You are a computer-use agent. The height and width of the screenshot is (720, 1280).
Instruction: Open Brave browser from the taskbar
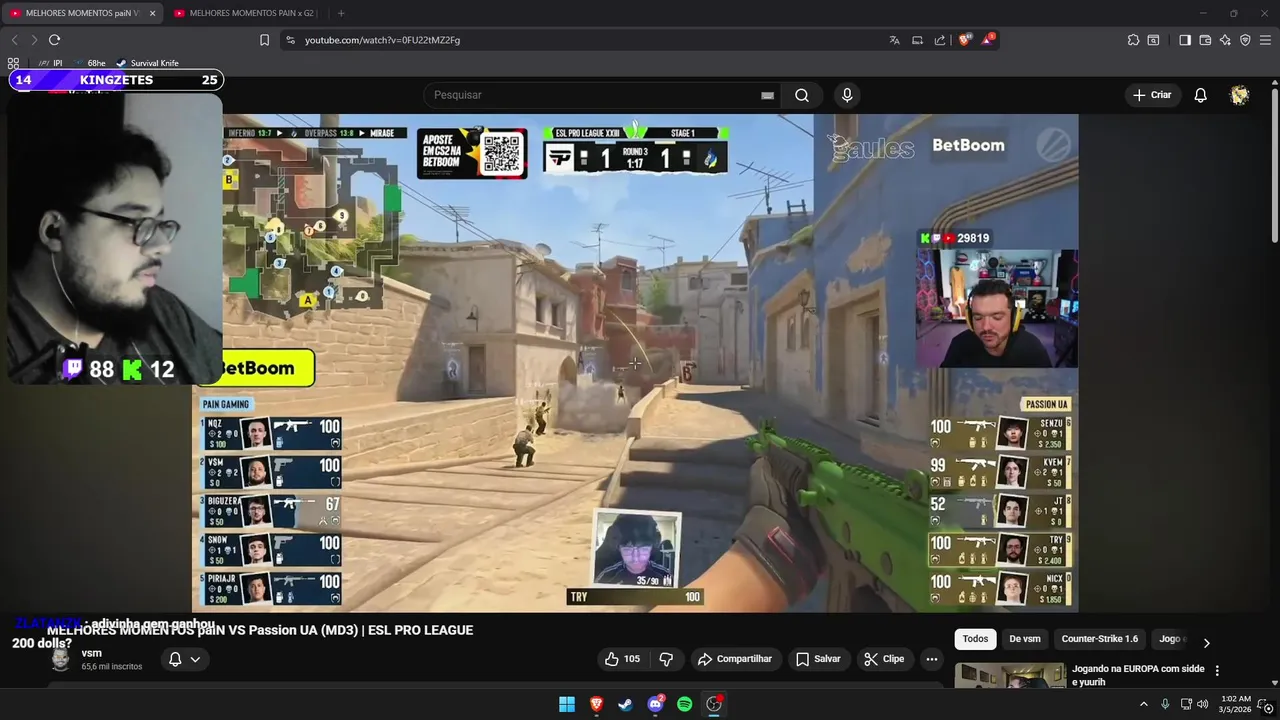(x=596, y=704)
